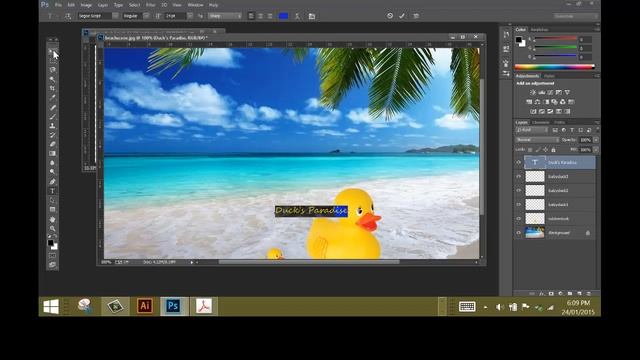Viewport: 640px width, 360px height.
Task: Click the Windows Start button
Action: (x=51, y=306)
